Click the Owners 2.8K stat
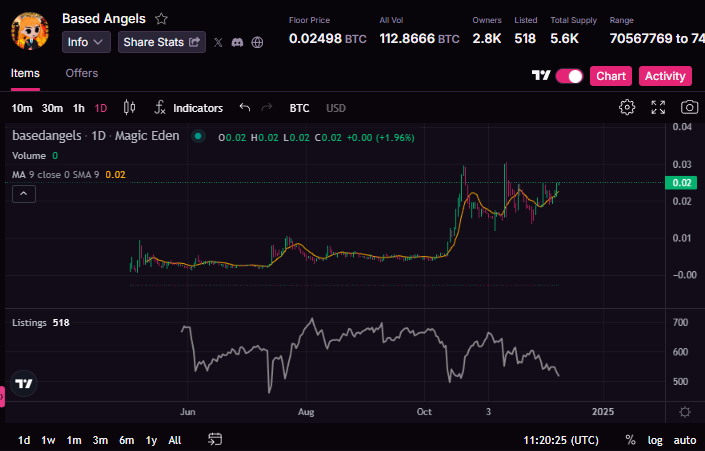705x451 pixels. pyautogui.click(x=487, y=31)
